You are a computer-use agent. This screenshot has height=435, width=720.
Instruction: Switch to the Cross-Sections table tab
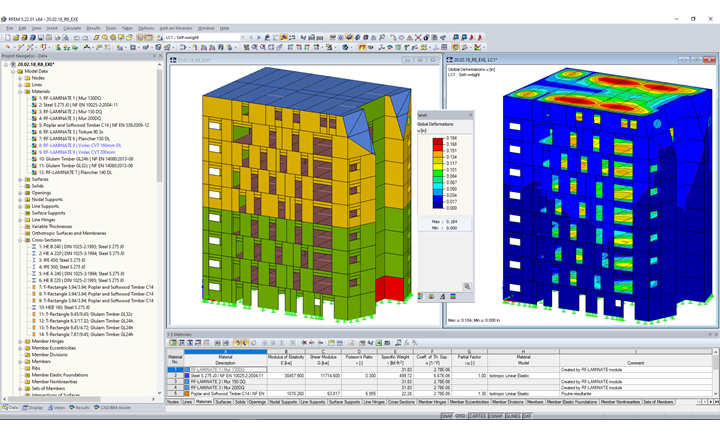click(401, 402)
